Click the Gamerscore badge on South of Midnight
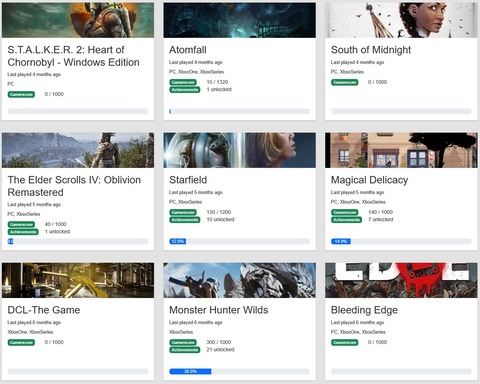This screenshot has height=384, width=480. (345, 82)
